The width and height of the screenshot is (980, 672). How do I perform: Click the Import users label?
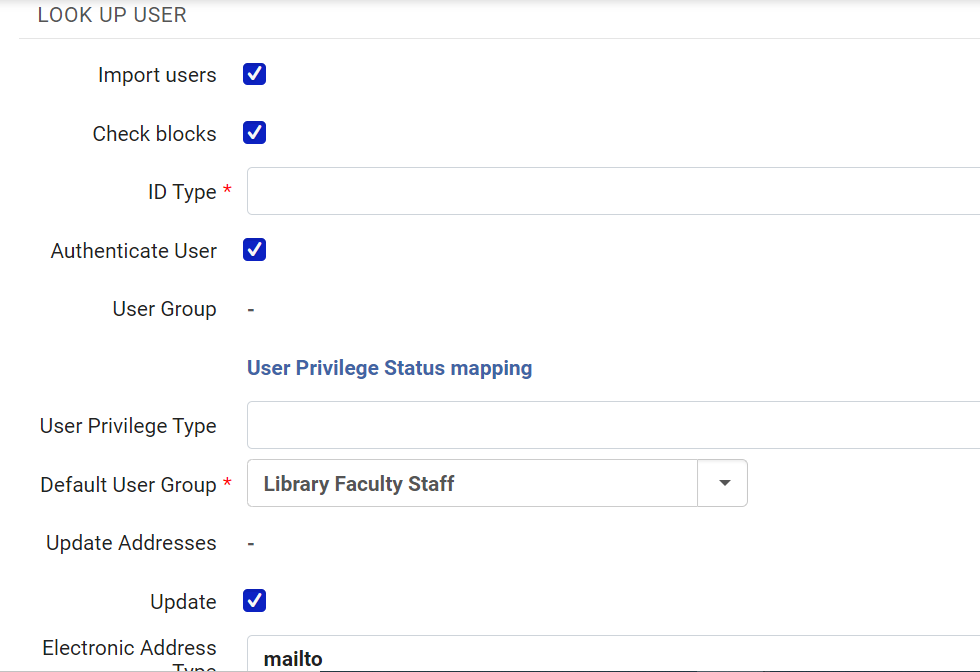157,75
